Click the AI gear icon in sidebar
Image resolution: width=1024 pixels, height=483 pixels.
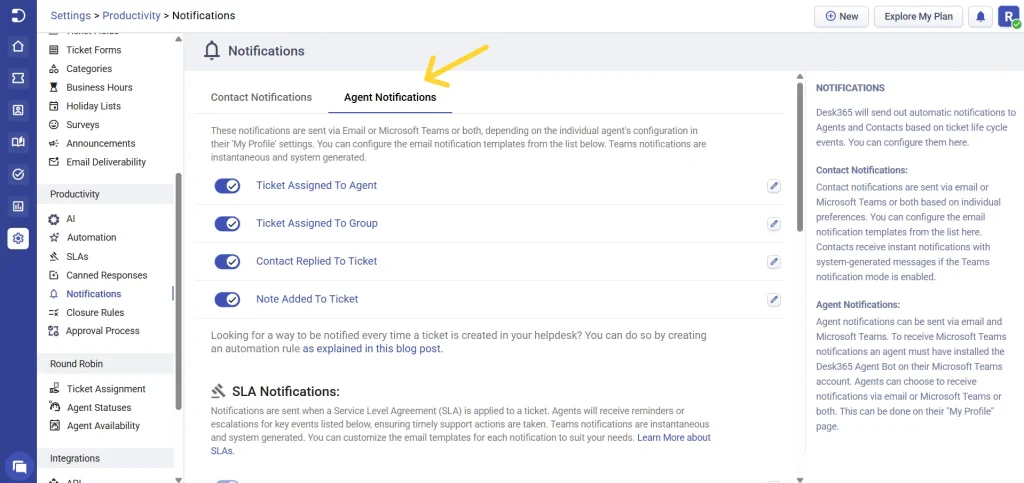tap(54, 219)
